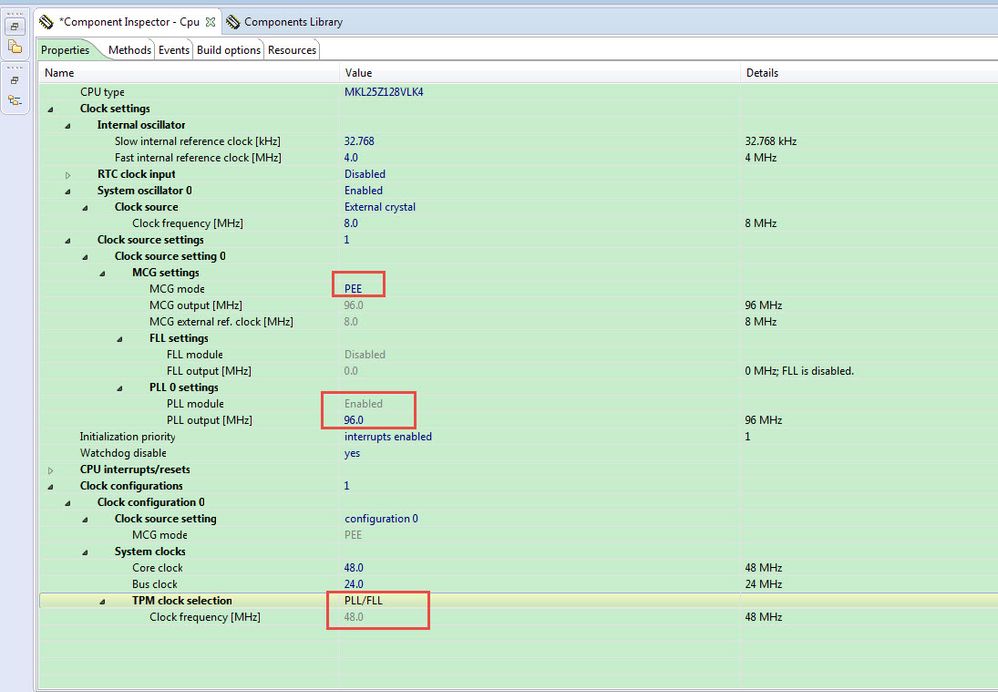The image size is (998, 692).
Task: Click the Name column header
Action: pyautogui.click(x=189, y=73)
